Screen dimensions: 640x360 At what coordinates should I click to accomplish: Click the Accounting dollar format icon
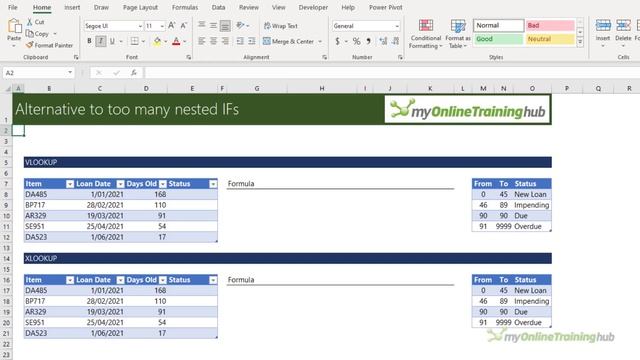click(x=337, y=41)
